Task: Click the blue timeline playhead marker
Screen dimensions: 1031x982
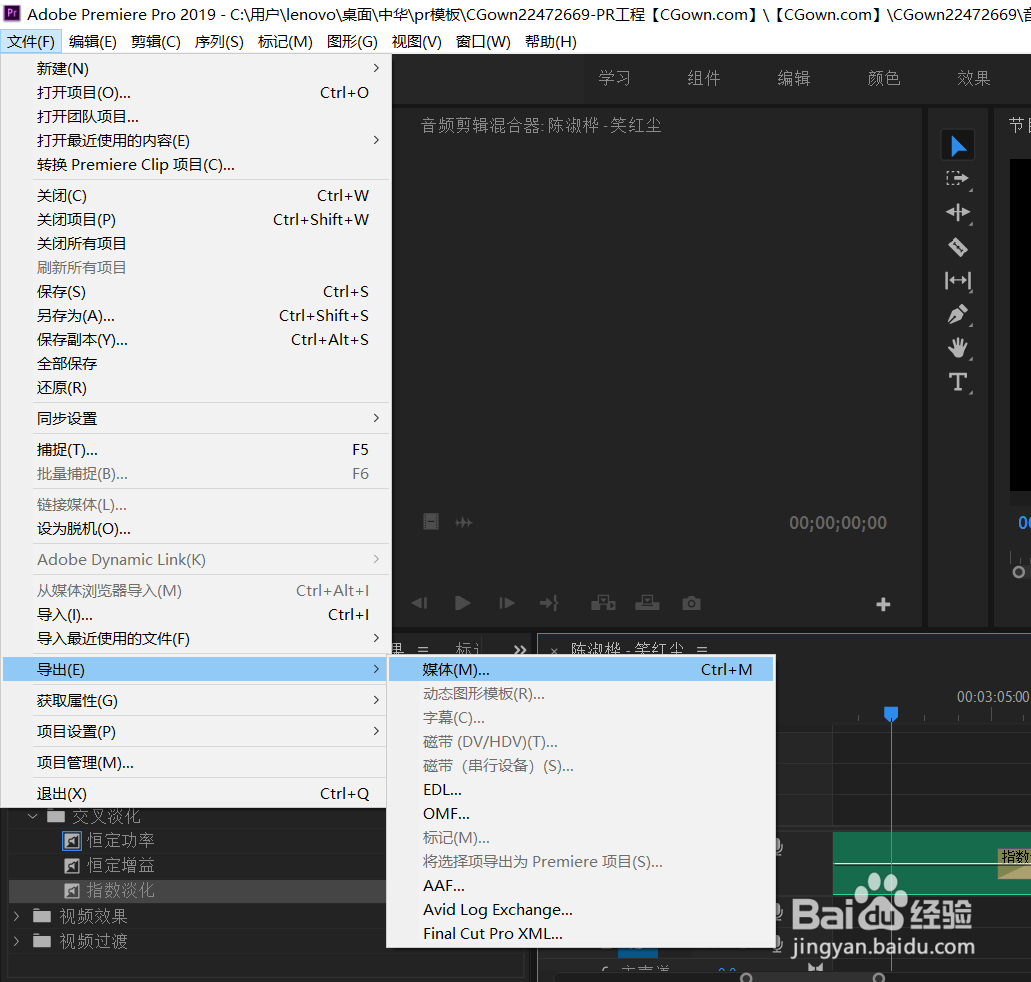Action: 891,714
